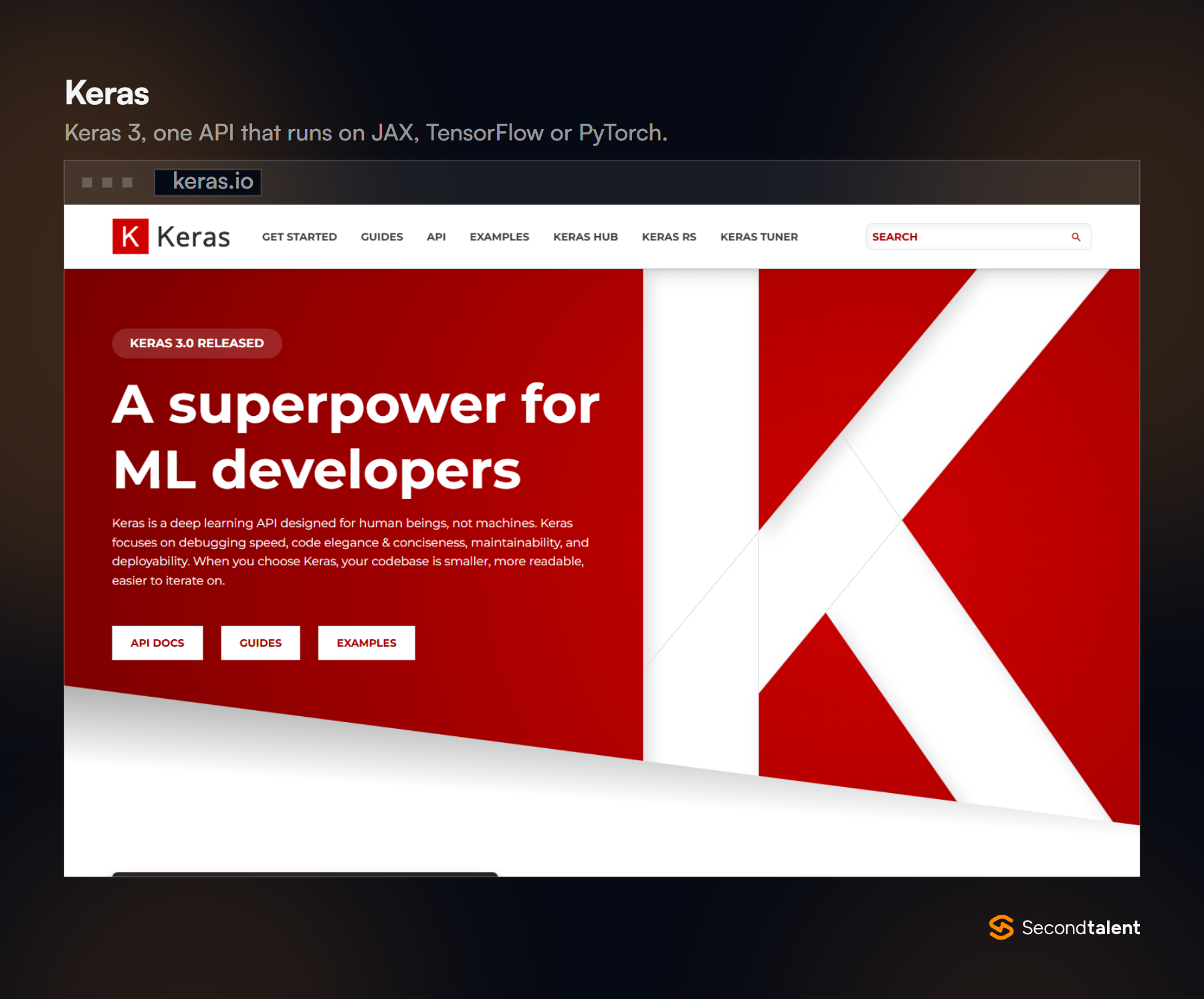Click the Examples button in hero section
Viewport: 1204px width, 999px height.
(367, 643)
